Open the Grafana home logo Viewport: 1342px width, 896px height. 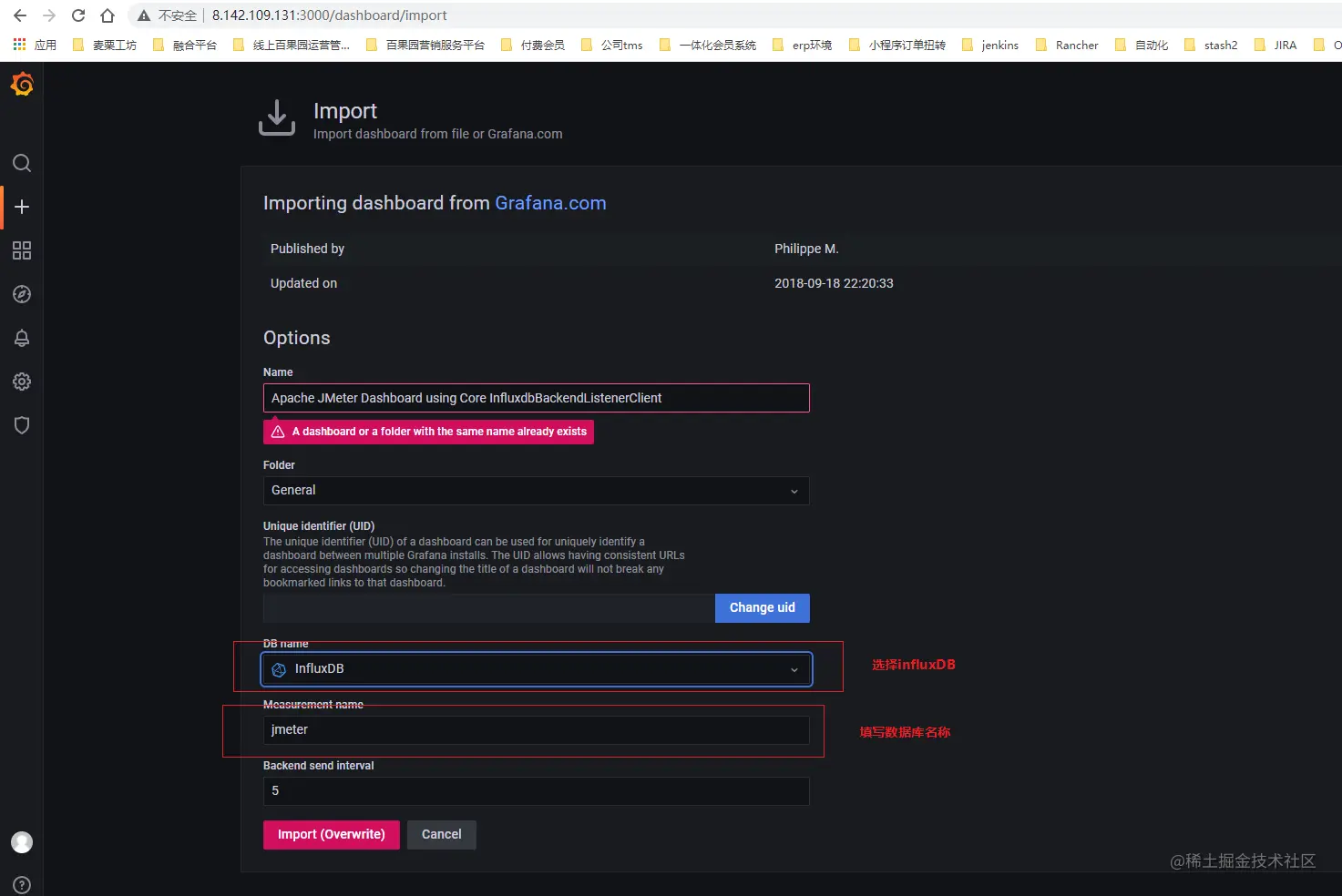pos(22,85)
